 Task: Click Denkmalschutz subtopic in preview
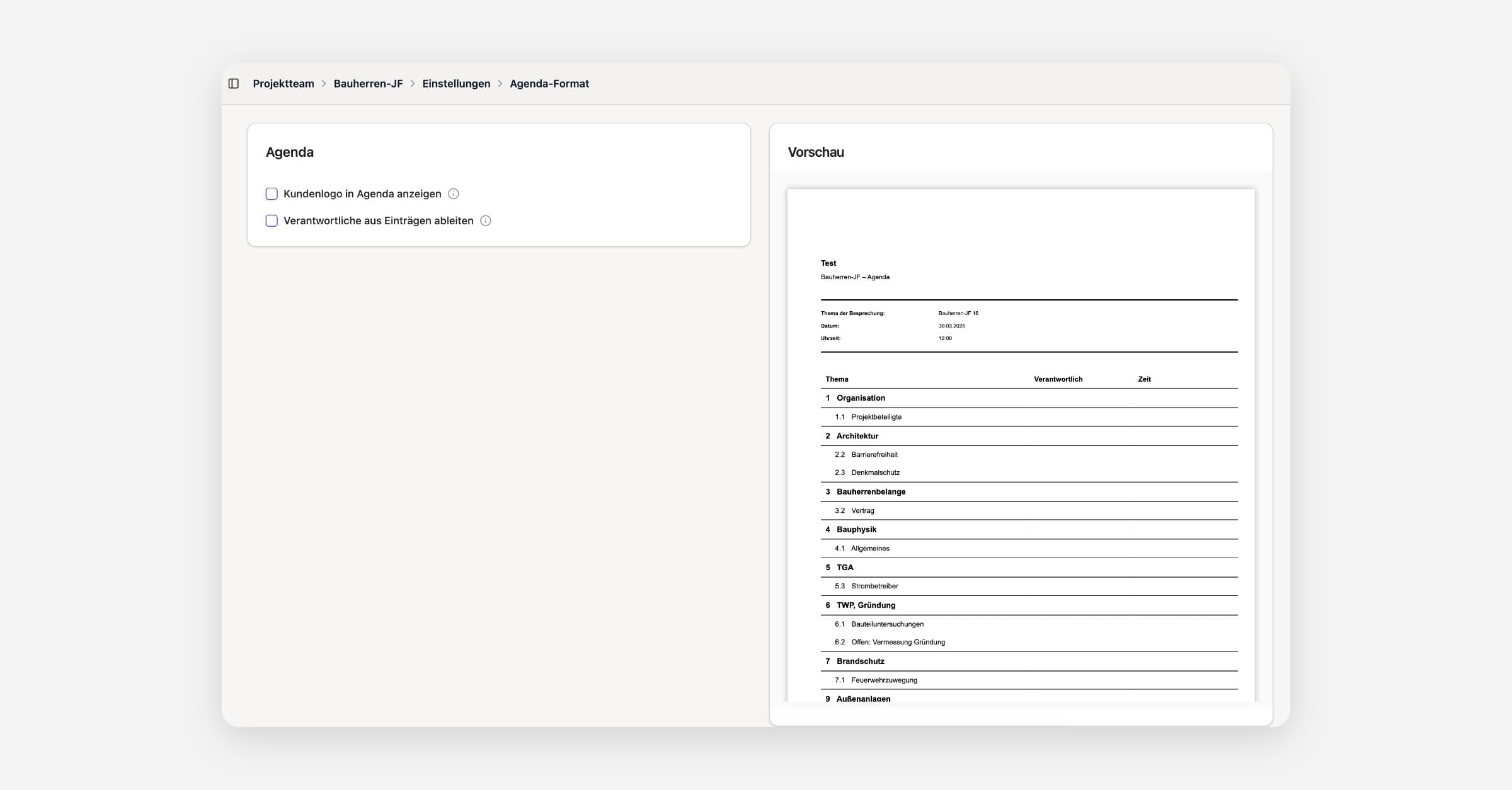point(875,472)
